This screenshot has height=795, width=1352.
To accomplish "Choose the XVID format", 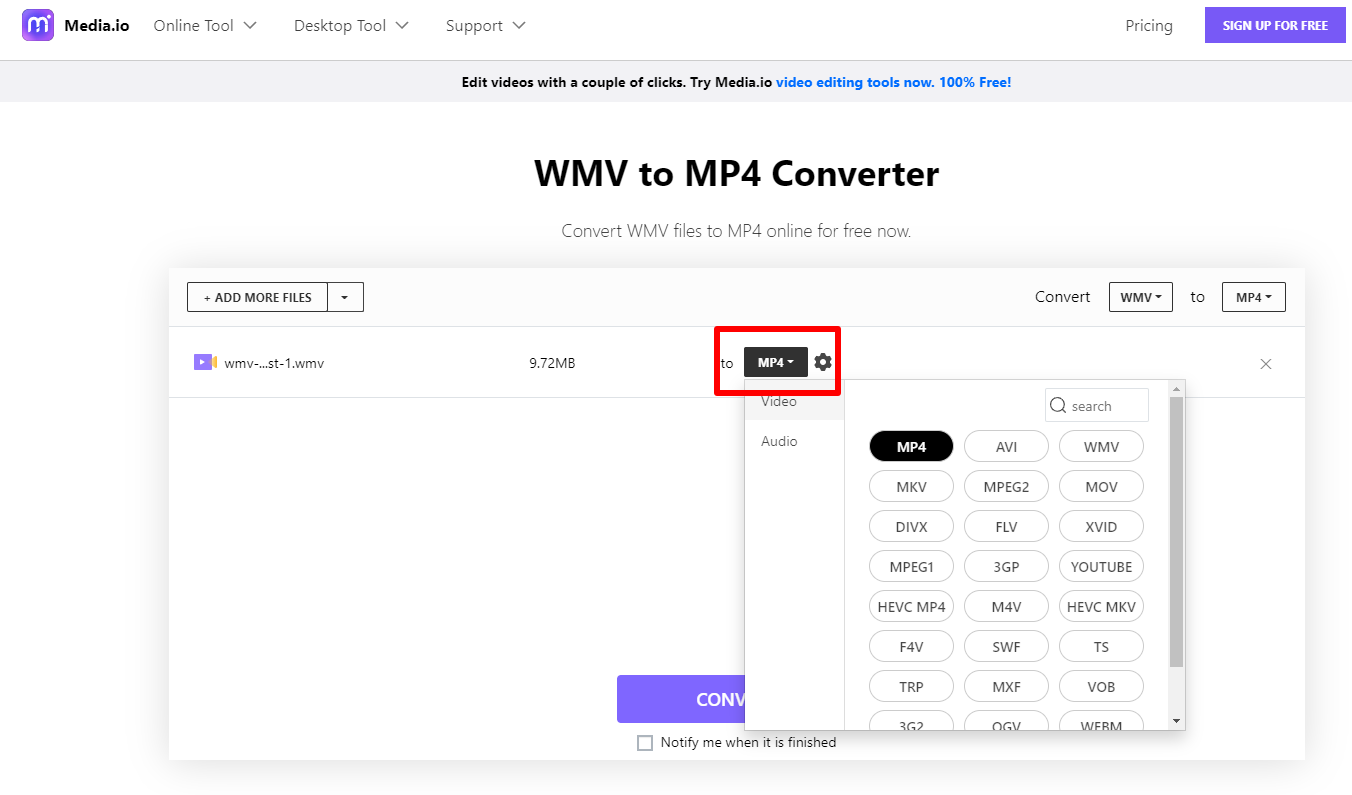I will pos(1101,527).
